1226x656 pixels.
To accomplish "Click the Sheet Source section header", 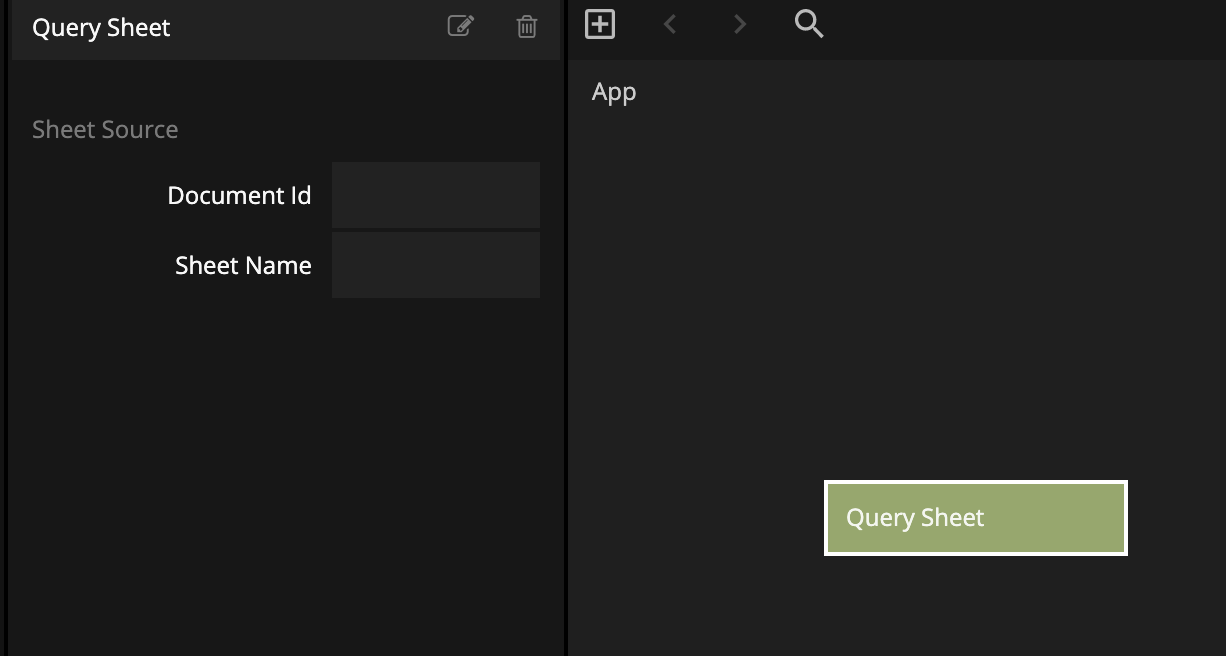I will (x=105, y=130).
